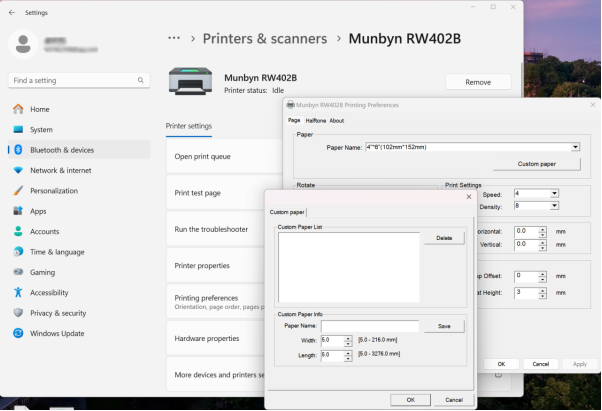Open Privacy & security settings
This screenshot has width=602, height=411.
79,313
